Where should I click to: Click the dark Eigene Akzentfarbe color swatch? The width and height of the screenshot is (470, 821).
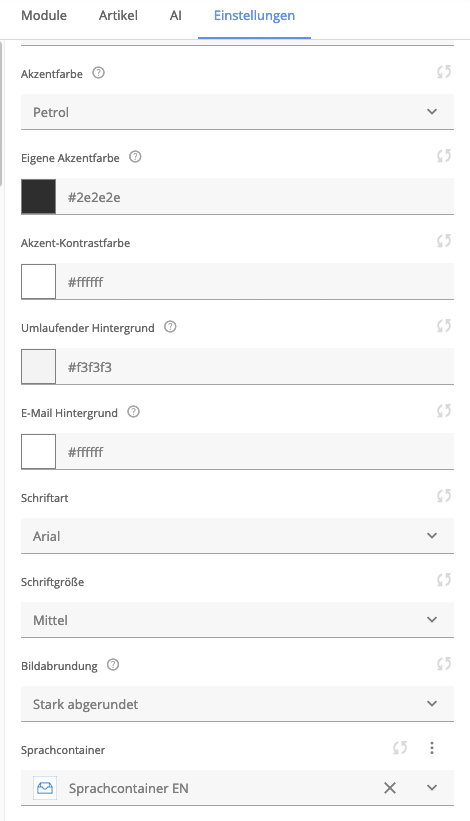tap(38, 196)
